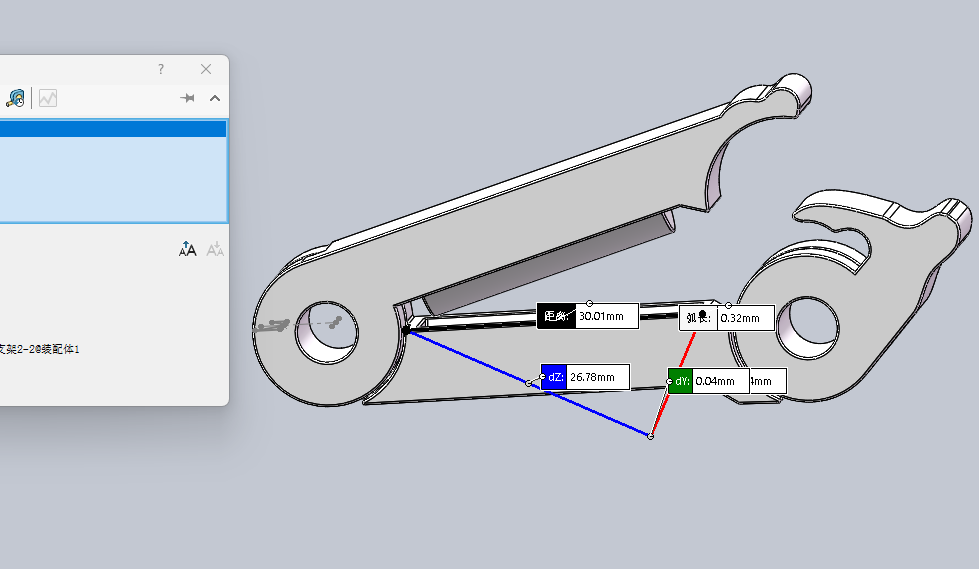Select the 26.78mm dZ value box
The height and width of the screenshot is (569, 979).
point(598,377)
